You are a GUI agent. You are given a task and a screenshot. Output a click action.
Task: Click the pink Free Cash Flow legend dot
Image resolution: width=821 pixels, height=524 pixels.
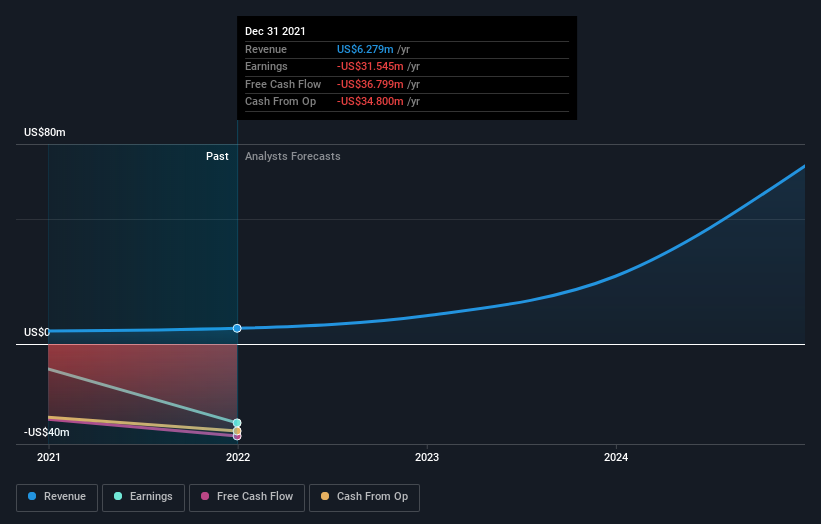tap(205, 496)
